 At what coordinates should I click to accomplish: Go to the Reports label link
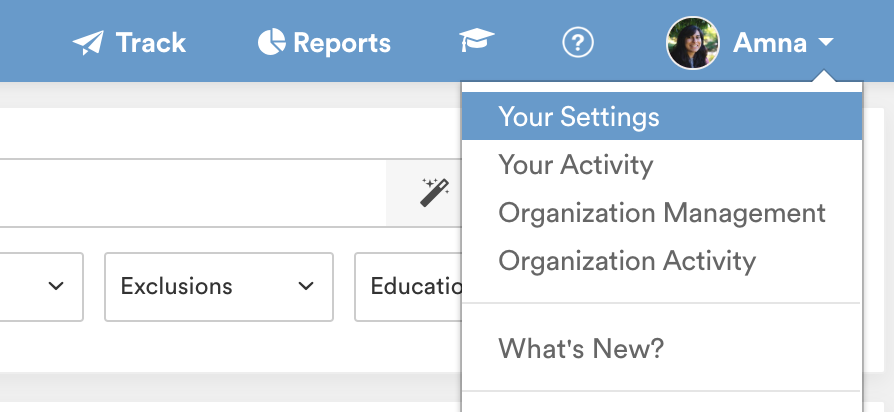[342, 43]
